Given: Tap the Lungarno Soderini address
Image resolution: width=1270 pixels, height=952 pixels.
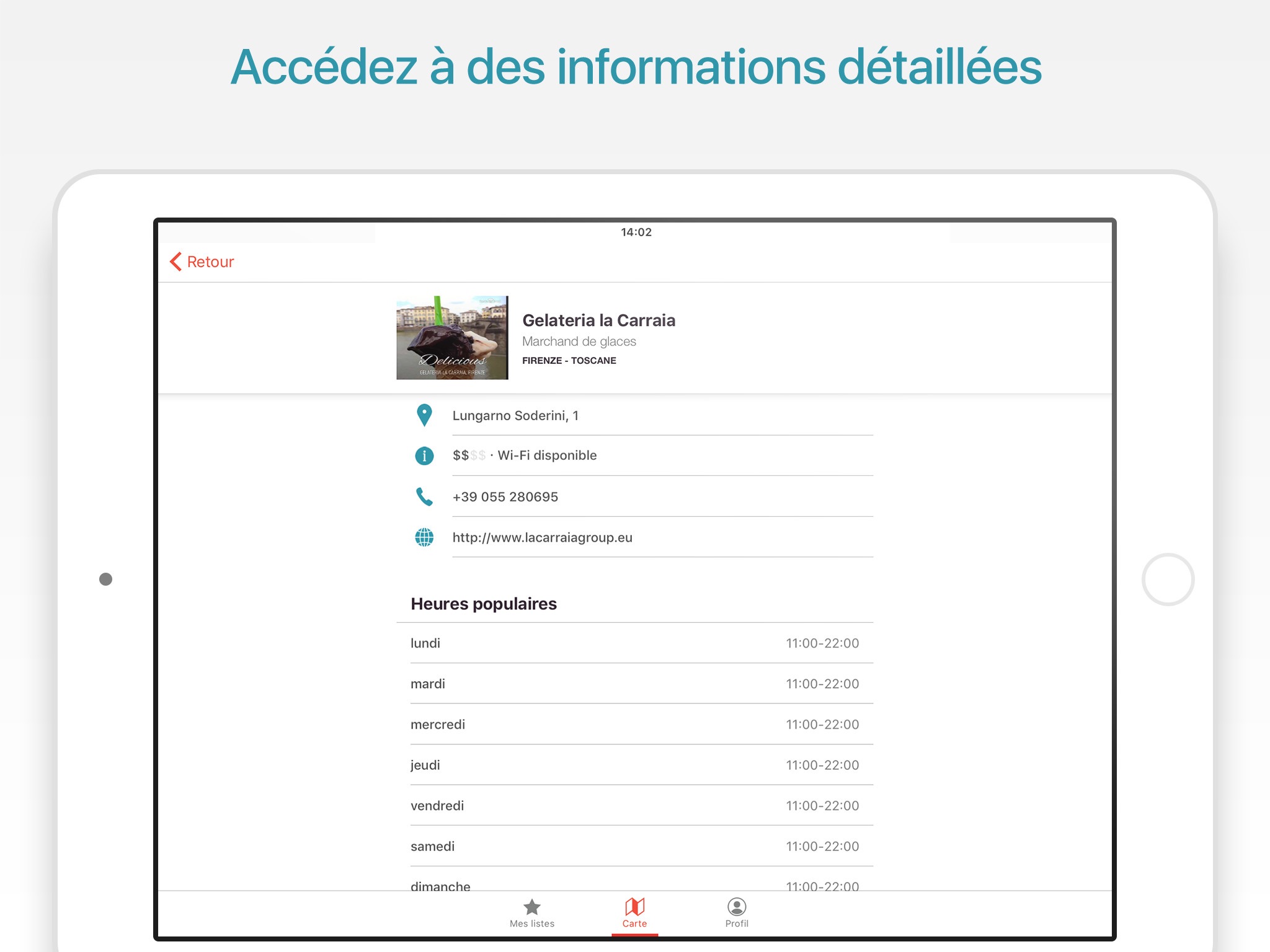Looking at the screenshot, I should pyautogui.click(x=515, y=415).
